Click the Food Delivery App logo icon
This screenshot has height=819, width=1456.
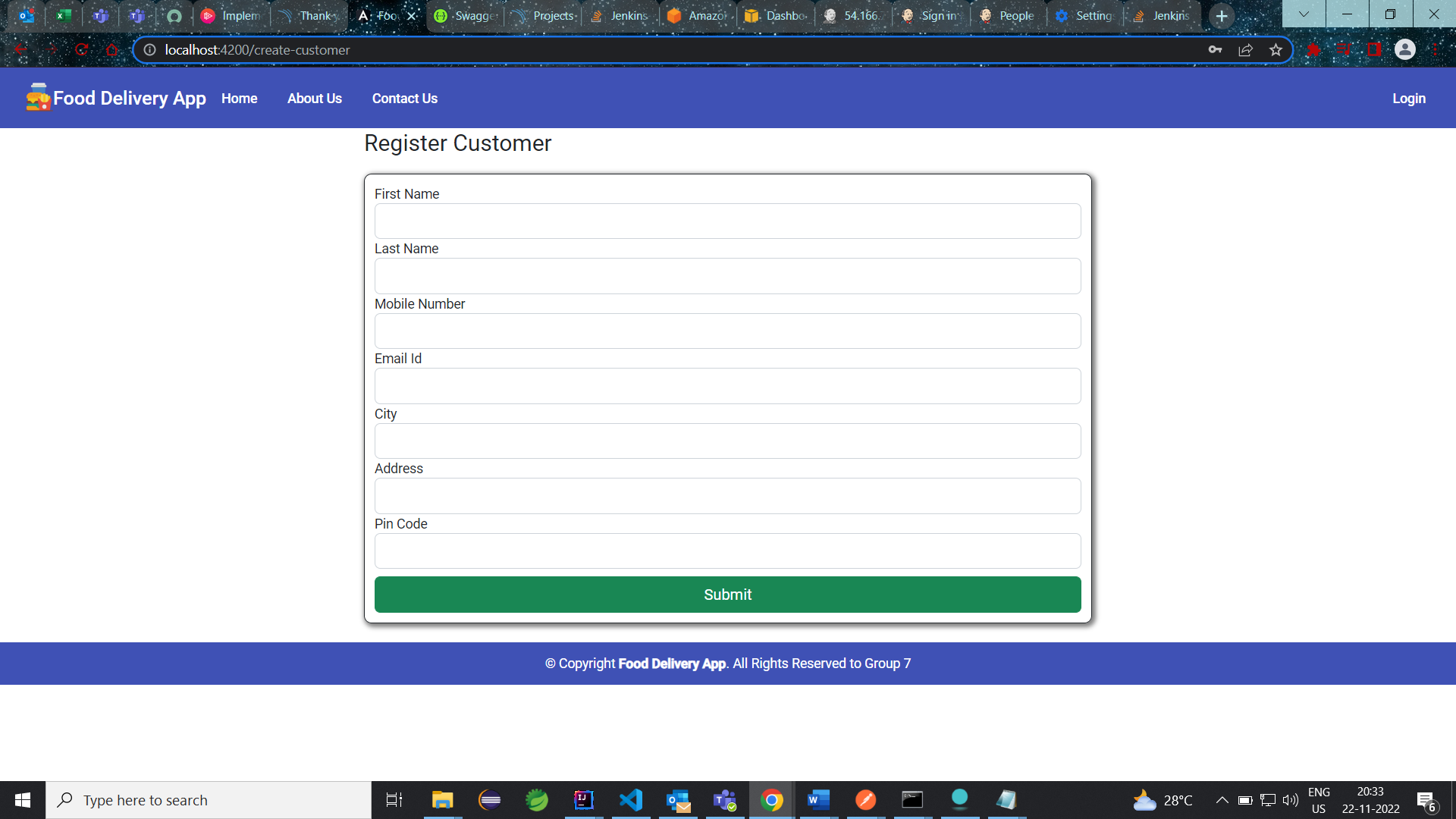click(38, 98)
